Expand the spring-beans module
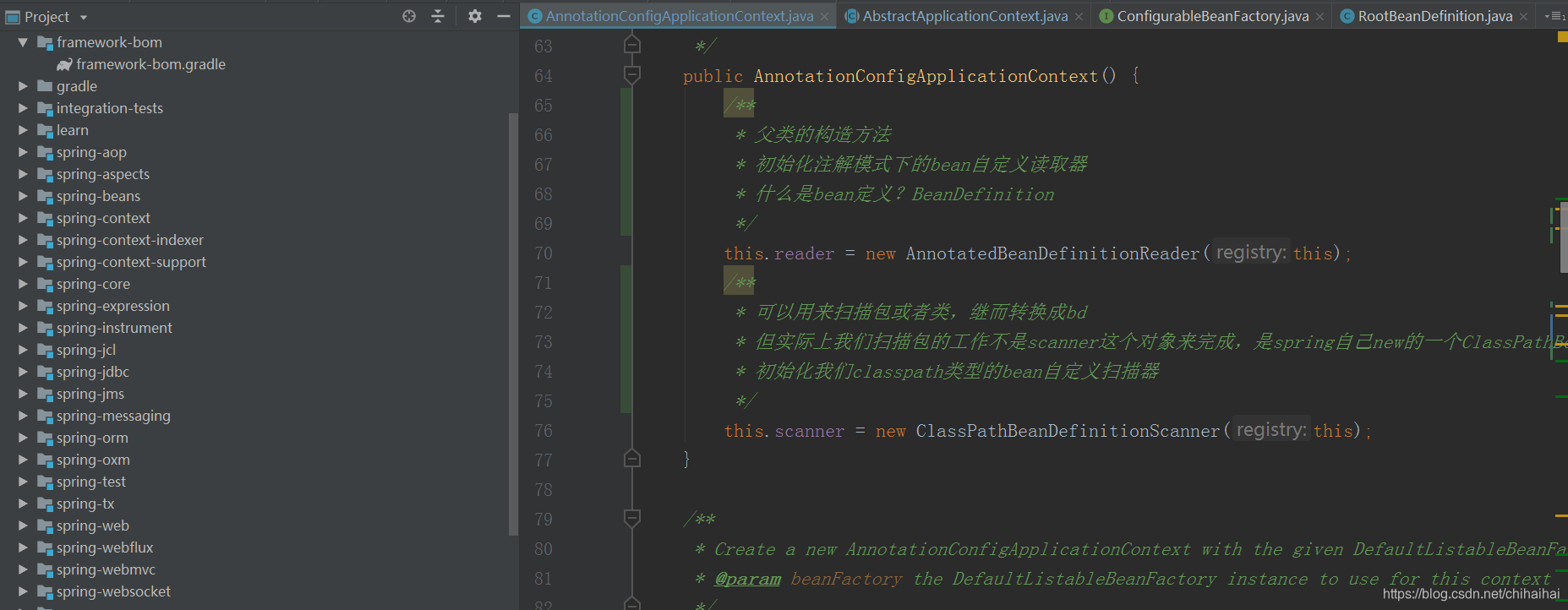Viewport: 1568px width, 610px height. click(23, 196)
